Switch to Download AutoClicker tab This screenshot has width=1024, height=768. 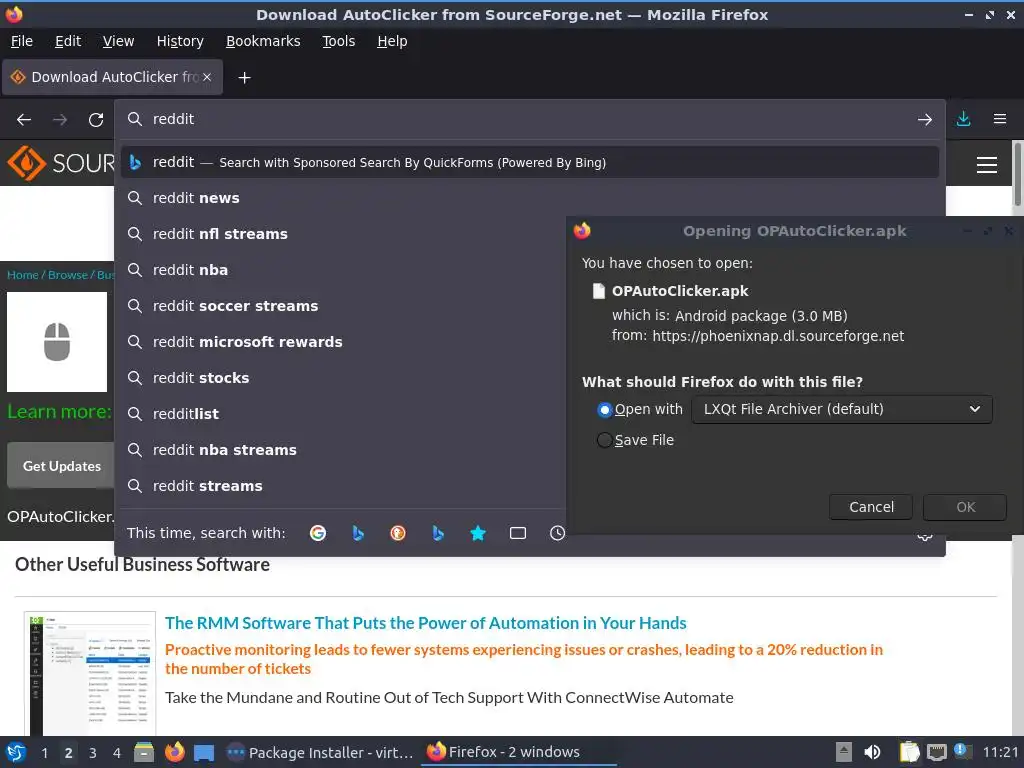112,77
